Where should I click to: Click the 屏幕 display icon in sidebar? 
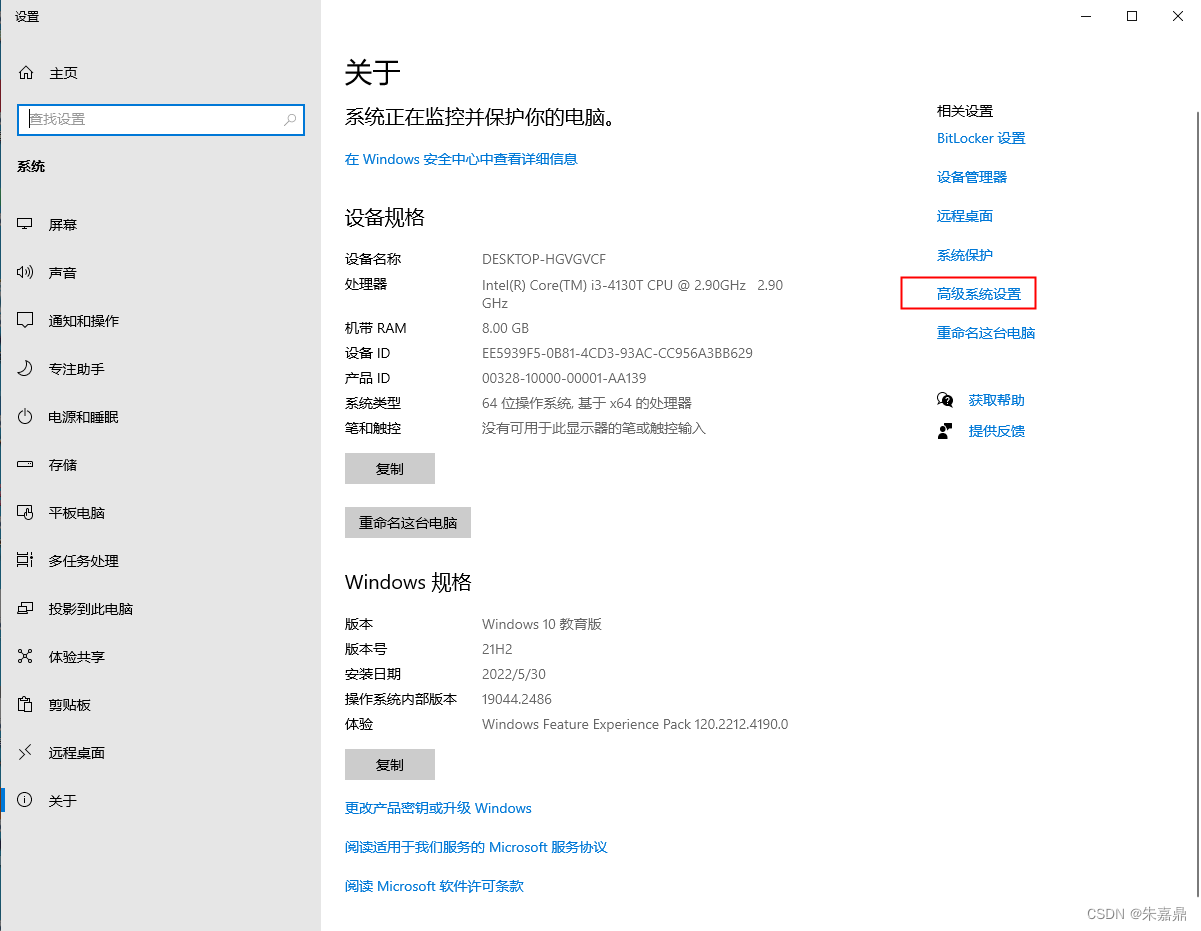[26, 225]
